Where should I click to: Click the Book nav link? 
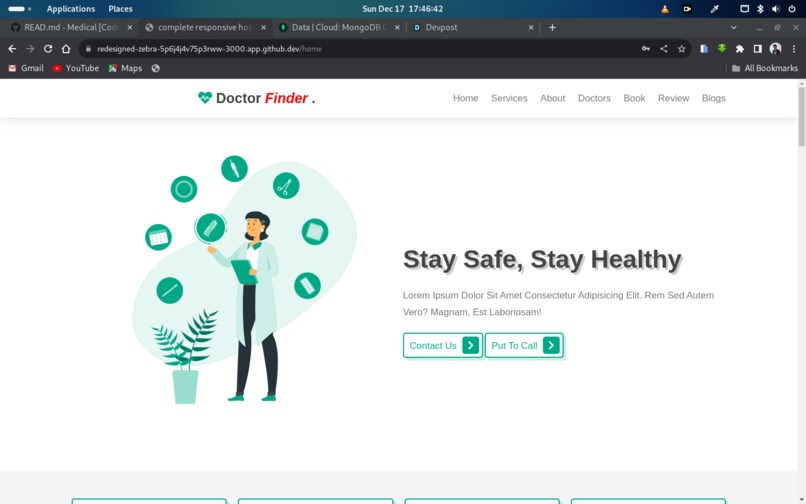coord(634,98)
